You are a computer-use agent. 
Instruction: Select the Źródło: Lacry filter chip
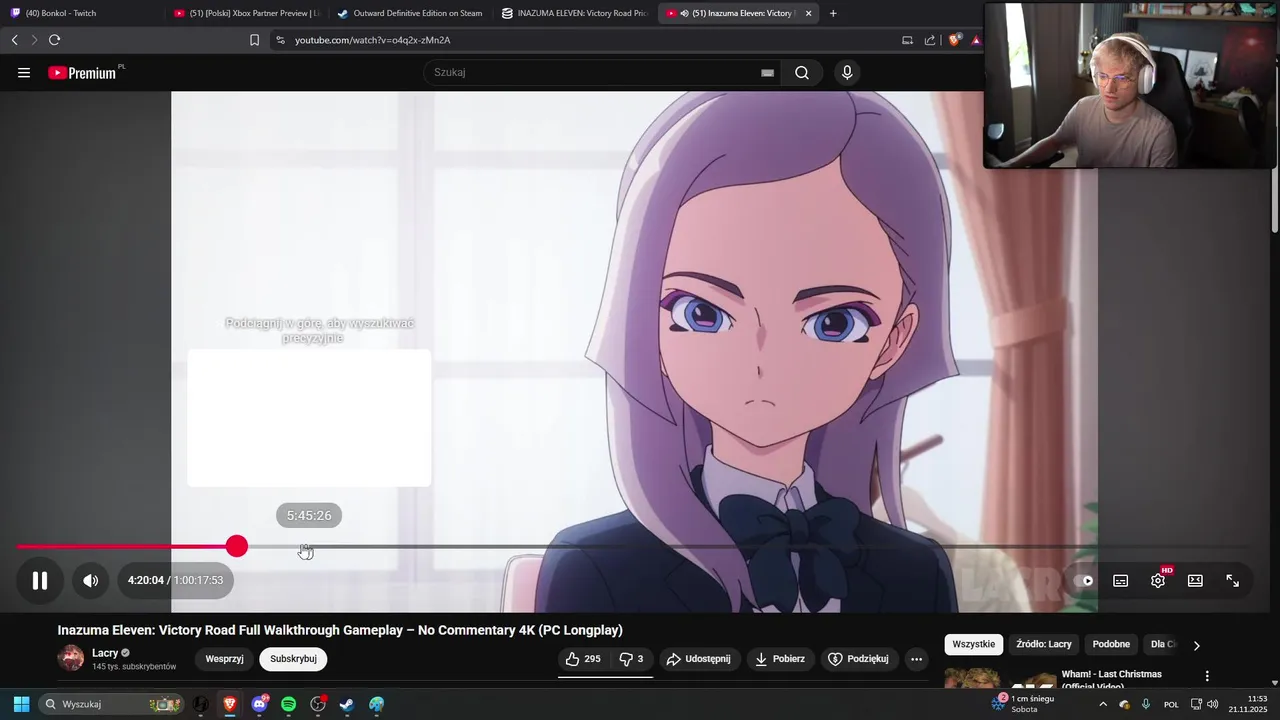click(x=1044, y=644)
